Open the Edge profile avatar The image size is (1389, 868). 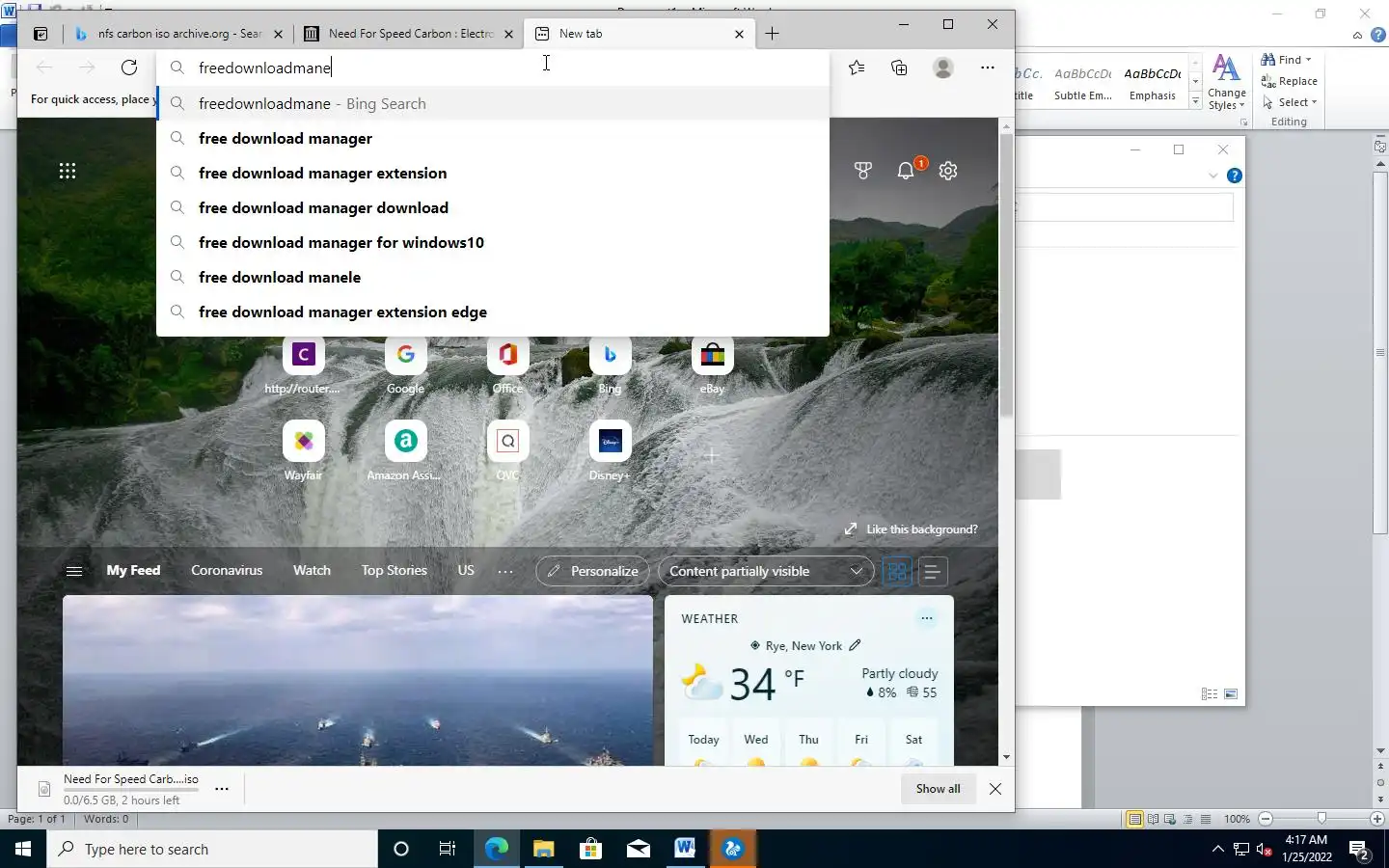point(943,68)
